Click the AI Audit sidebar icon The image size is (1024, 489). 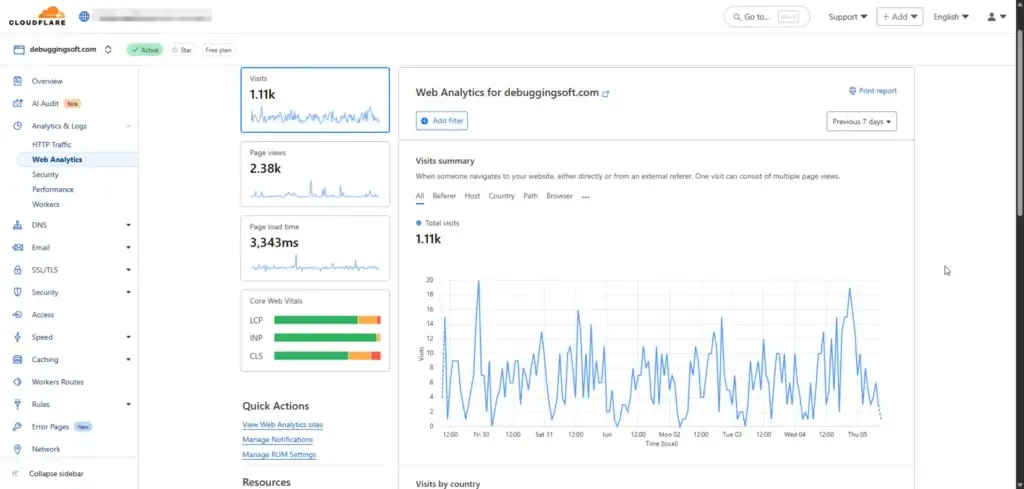tap(18, 103)
